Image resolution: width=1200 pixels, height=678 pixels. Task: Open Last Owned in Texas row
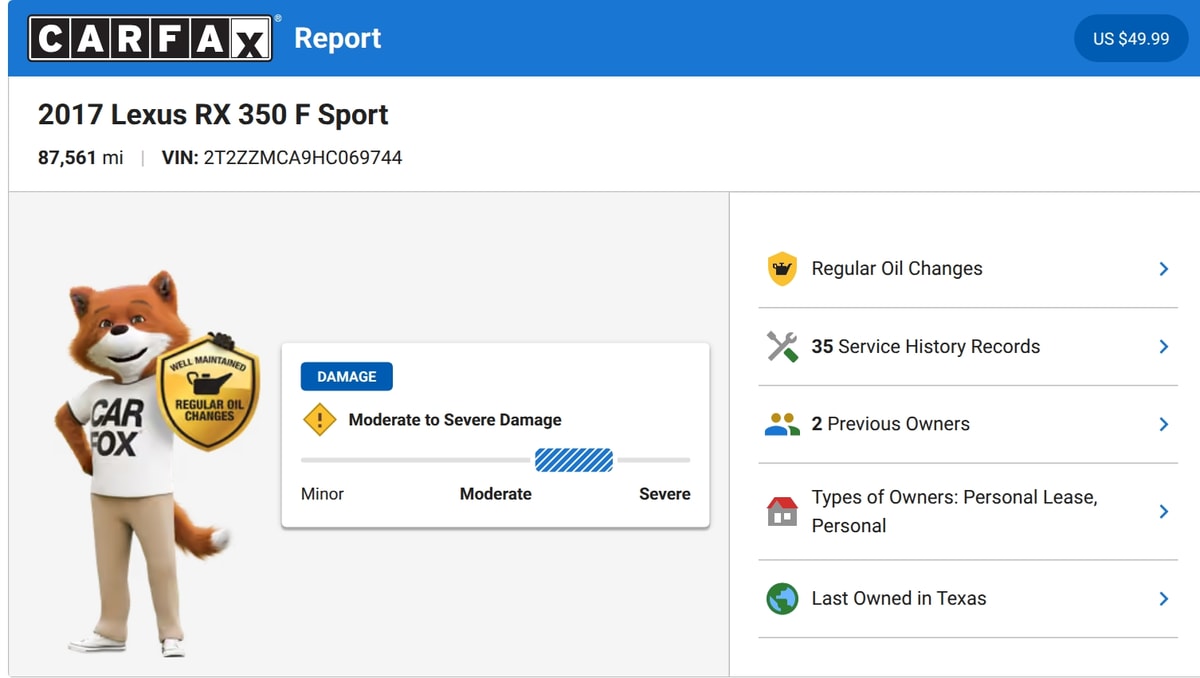pos(968,599)
